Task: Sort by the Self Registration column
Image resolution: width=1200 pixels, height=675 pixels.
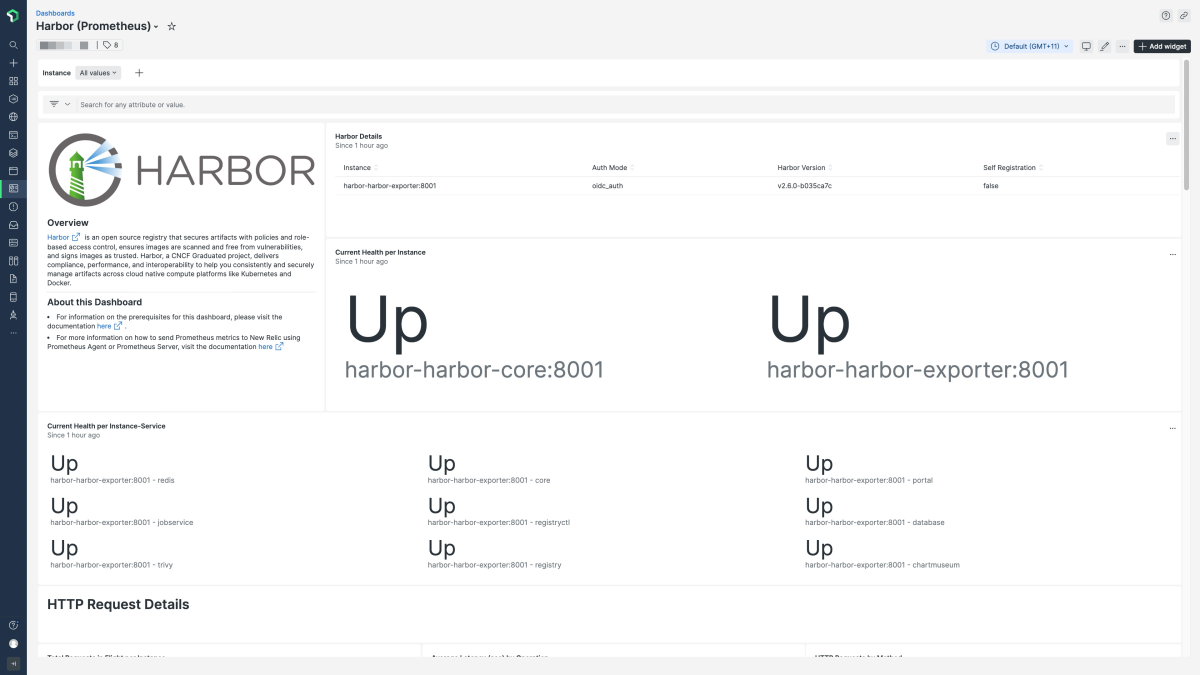Action: 1014,167
